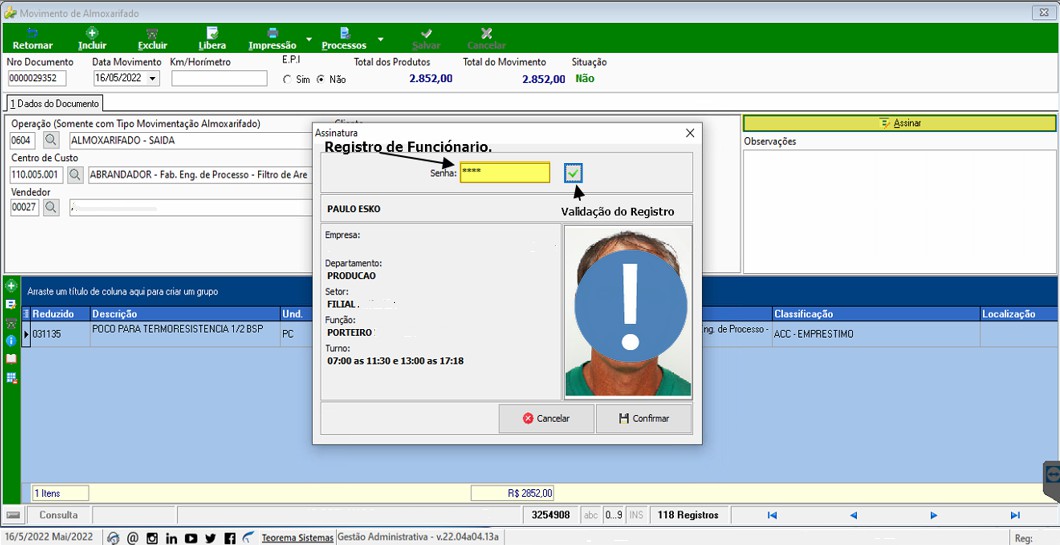The width and height of the screenshot is (1060, 545).
Task: Select E.P.I Sim radio button
Action: pyautogui.click(x=289, y=79)
